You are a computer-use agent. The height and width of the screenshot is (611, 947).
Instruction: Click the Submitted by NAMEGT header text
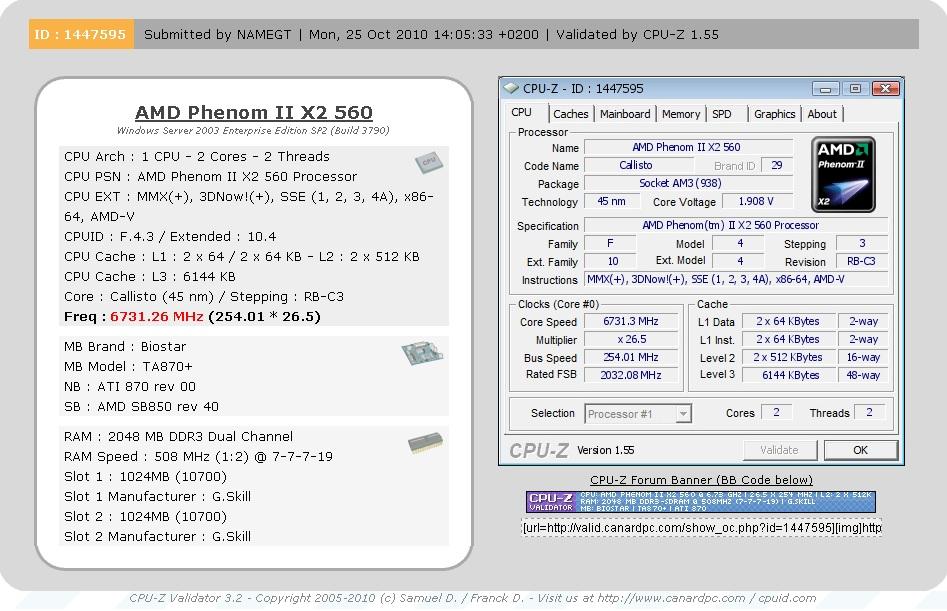tap(217, 34)
